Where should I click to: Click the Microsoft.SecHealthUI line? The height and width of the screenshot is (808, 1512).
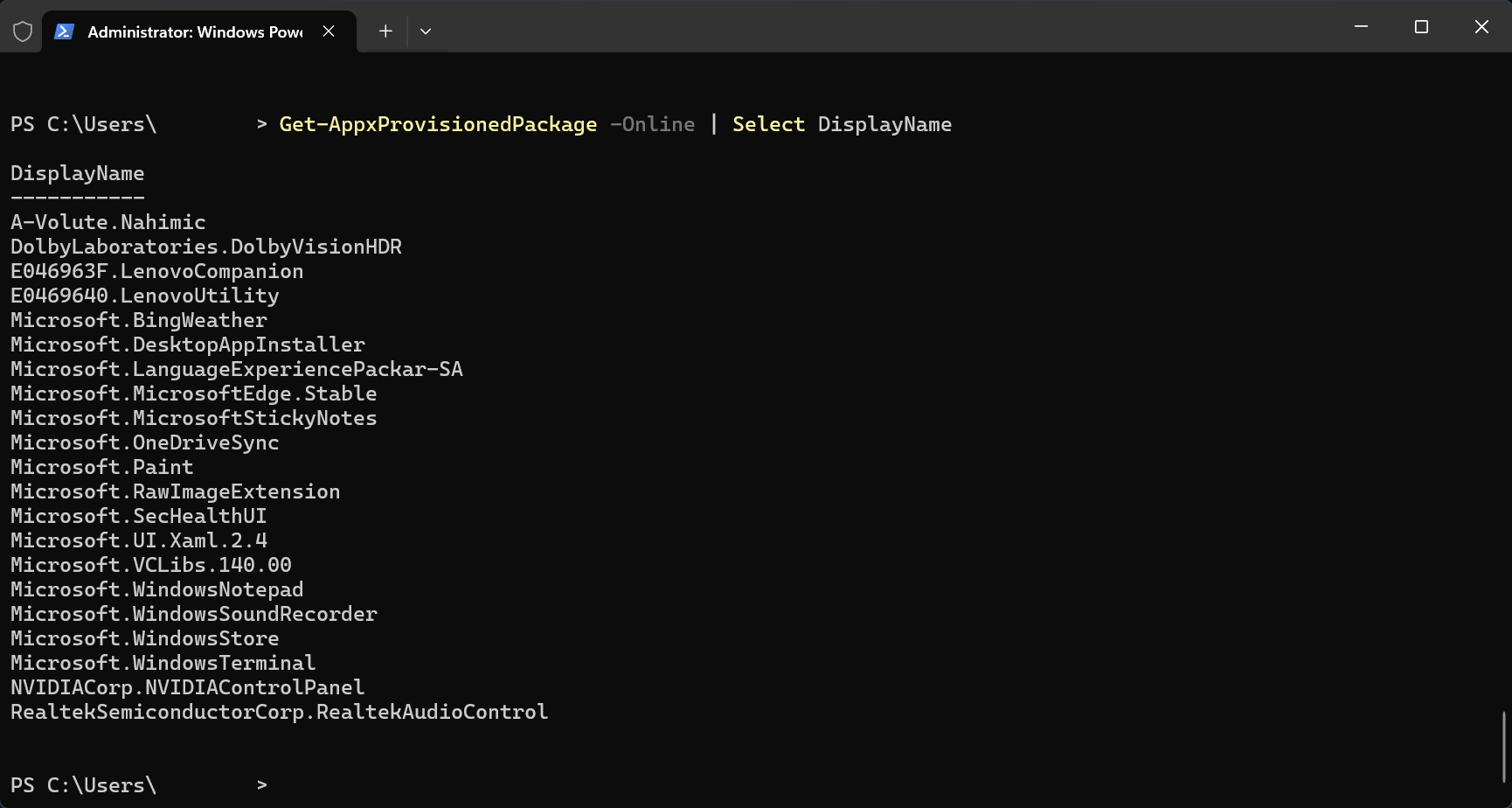coord(139,516)
